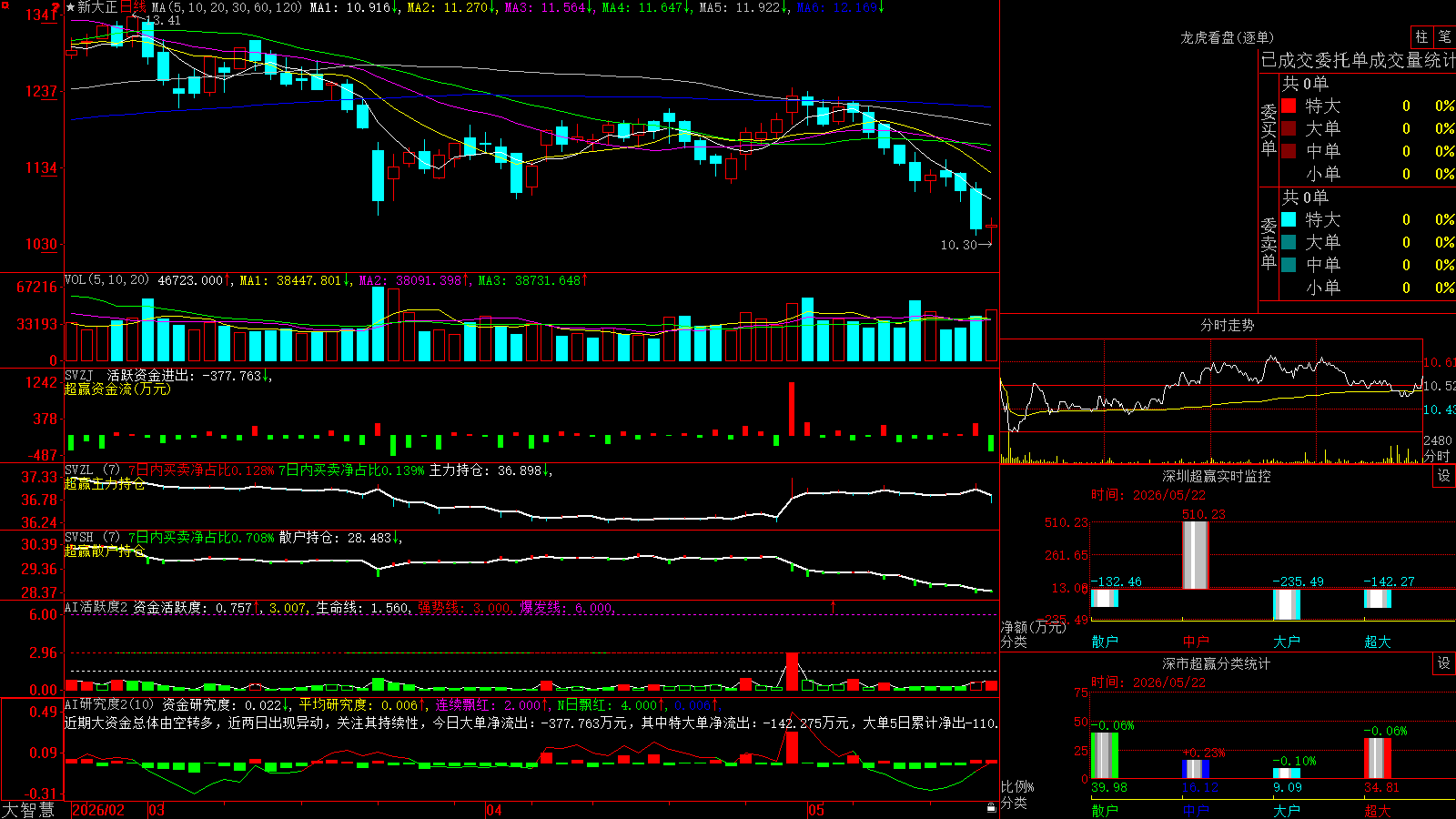The width and height of the screenshot is (1456, 819).
Task: Click the 10.30 low price label on the chart
Action: (x=958, y=245)
